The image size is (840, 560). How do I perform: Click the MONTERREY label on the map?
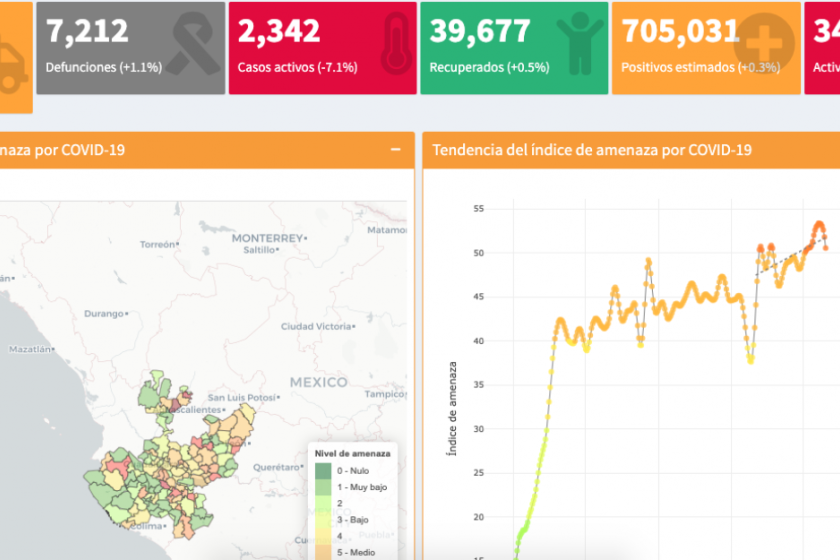pos(267,238)
